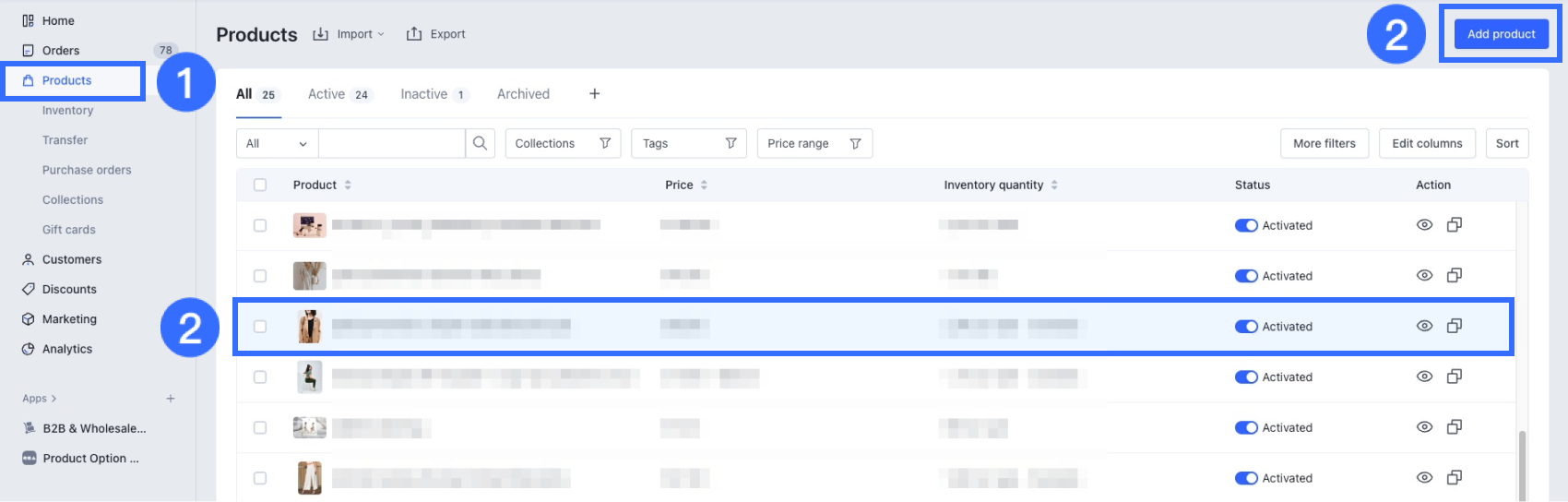This screenshot has height=502, width=1568.
Task: Click the More filters button
Action: tap(1324, 143)
